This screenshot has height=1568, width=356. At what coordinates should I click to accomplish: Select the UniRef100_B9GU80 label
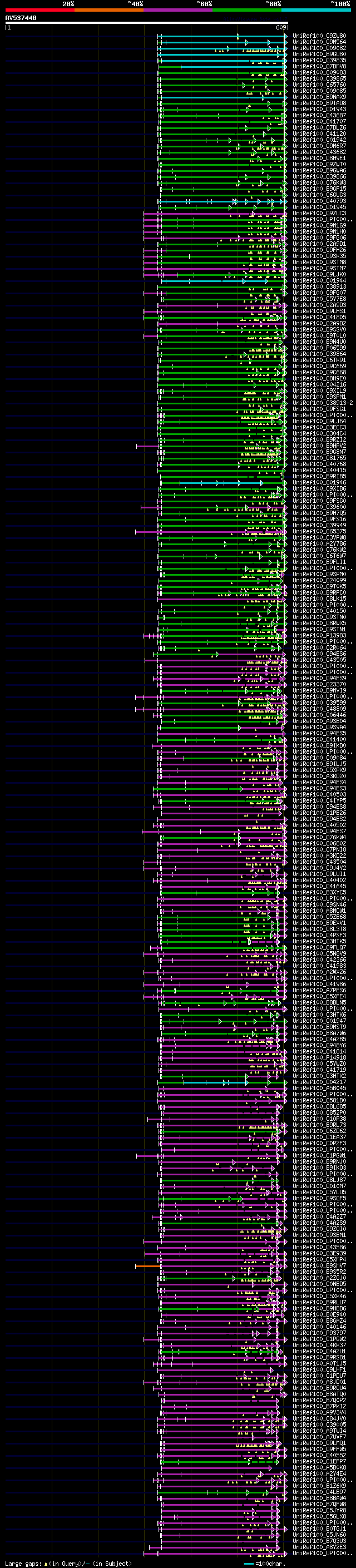point(319,55)
